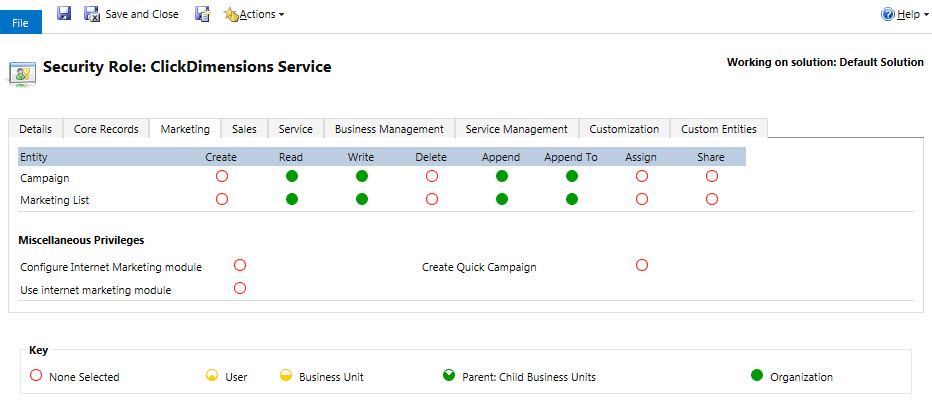Screen dimensions: 932x406
Task: Click the Organization key icon
Action: click(757, 375)
